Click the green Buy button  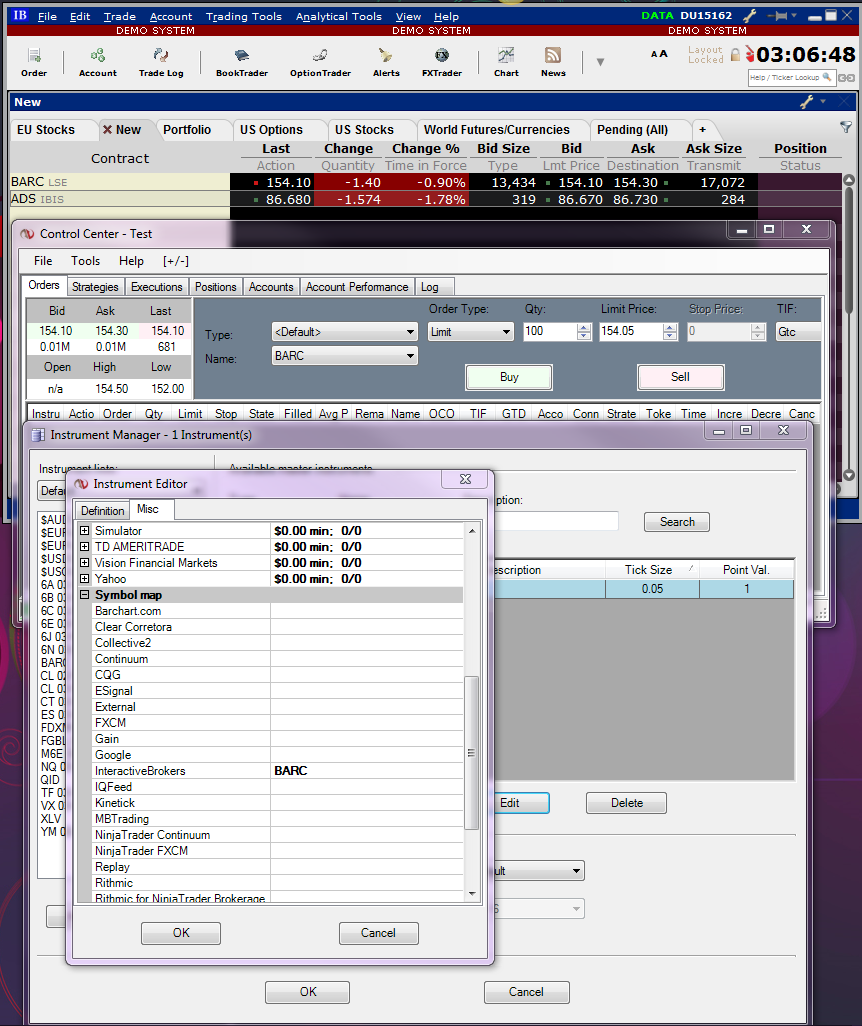coord(509,377)
